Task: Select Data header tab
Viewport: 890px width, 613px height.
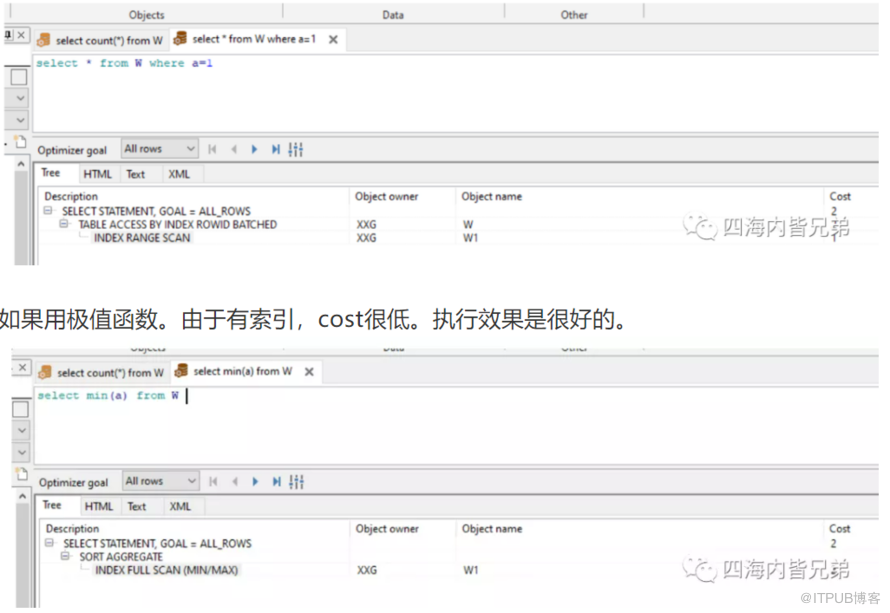Action: click(x=393, y=15)
